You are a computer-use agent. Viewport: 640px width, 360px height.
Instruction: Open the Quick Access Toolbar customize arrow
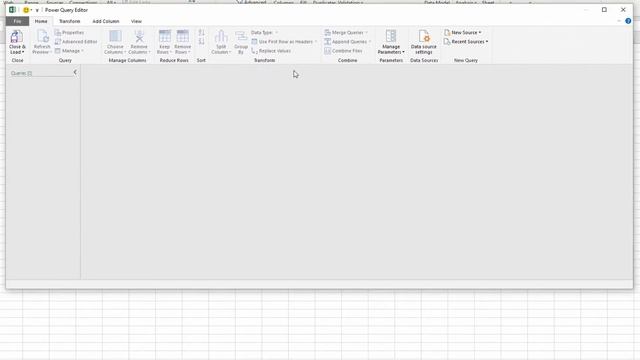(x=37, y=10)
